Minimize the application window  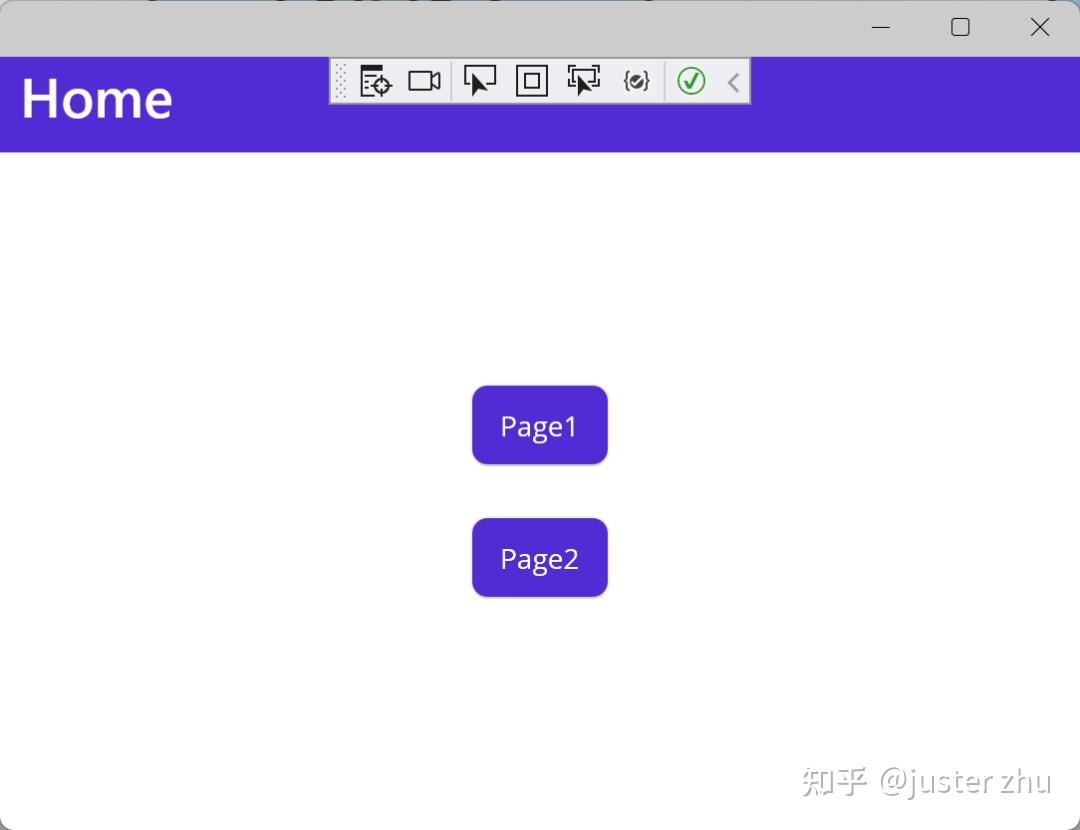coord(881,28)
